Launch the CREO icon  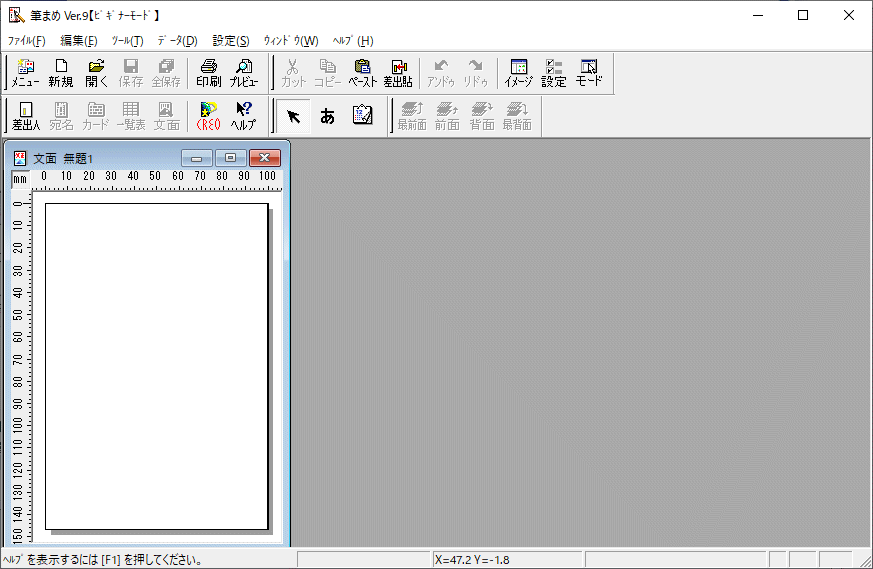(x=209, y=116)
